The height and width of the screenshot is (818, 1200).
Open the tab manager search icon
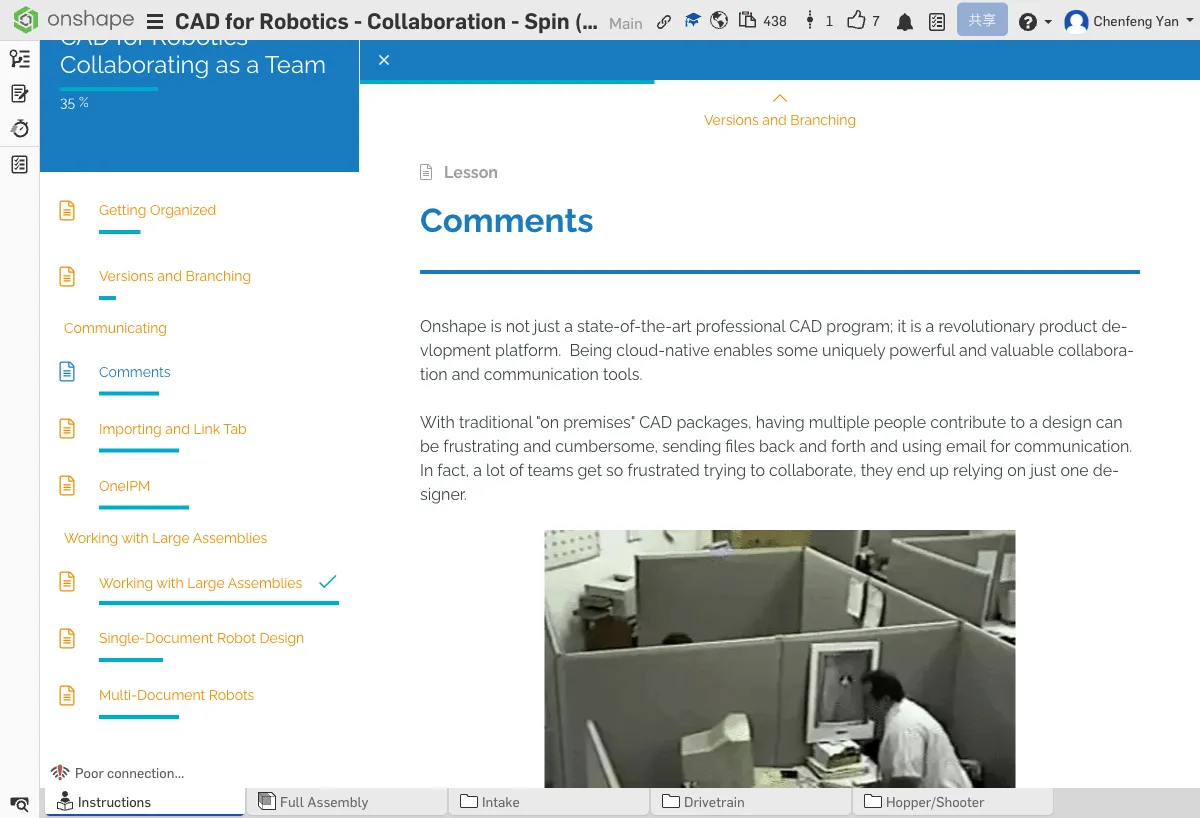(19, 803)
